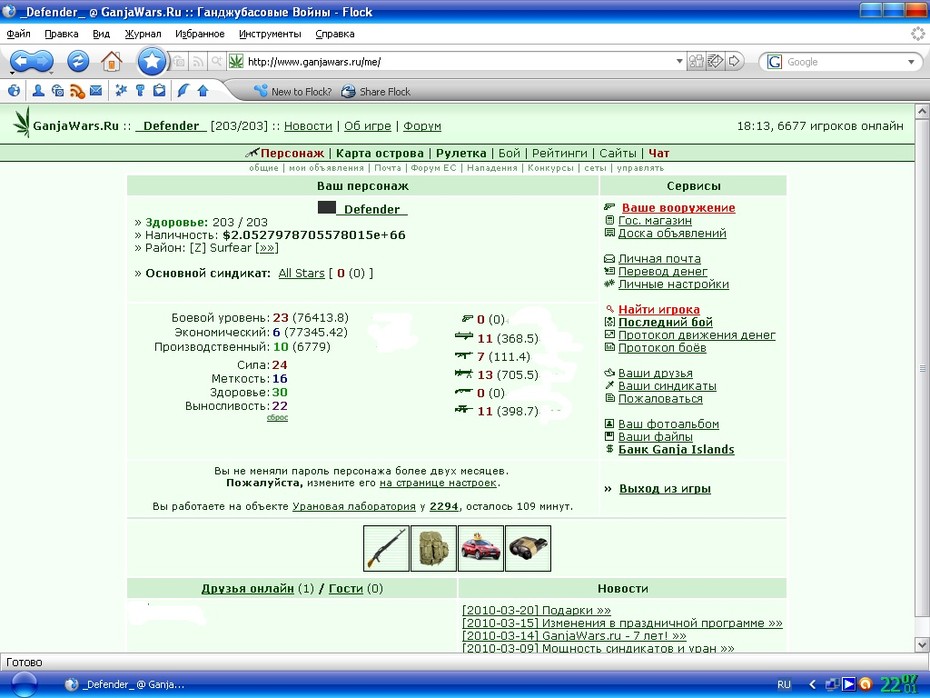Open the orange Feeds sidebar icon
This screenshot has width=930, height=698.
pyautogui.click(x=77, y=91)
